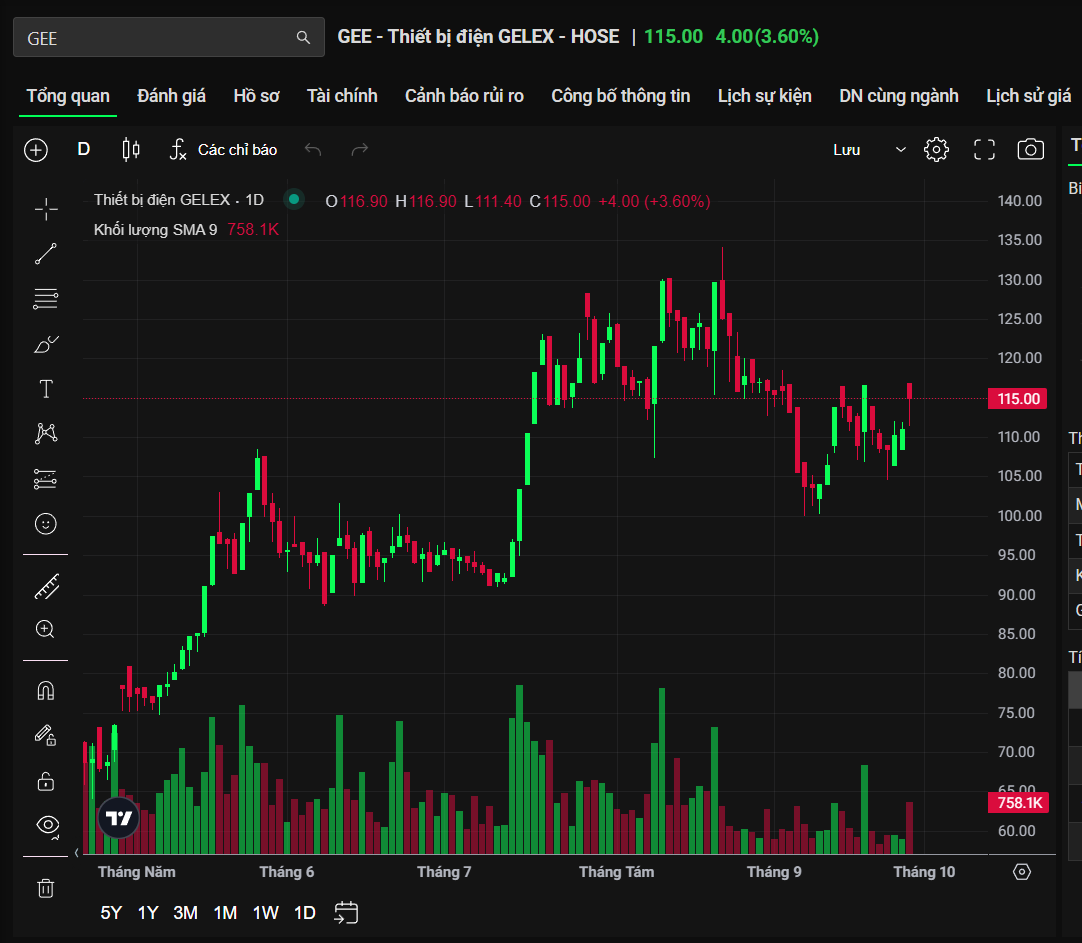The height and width of the screenshot is (943, 1082).
Task: Take a chart snapshot with camera icon
Action: (x=1031, y=150)
